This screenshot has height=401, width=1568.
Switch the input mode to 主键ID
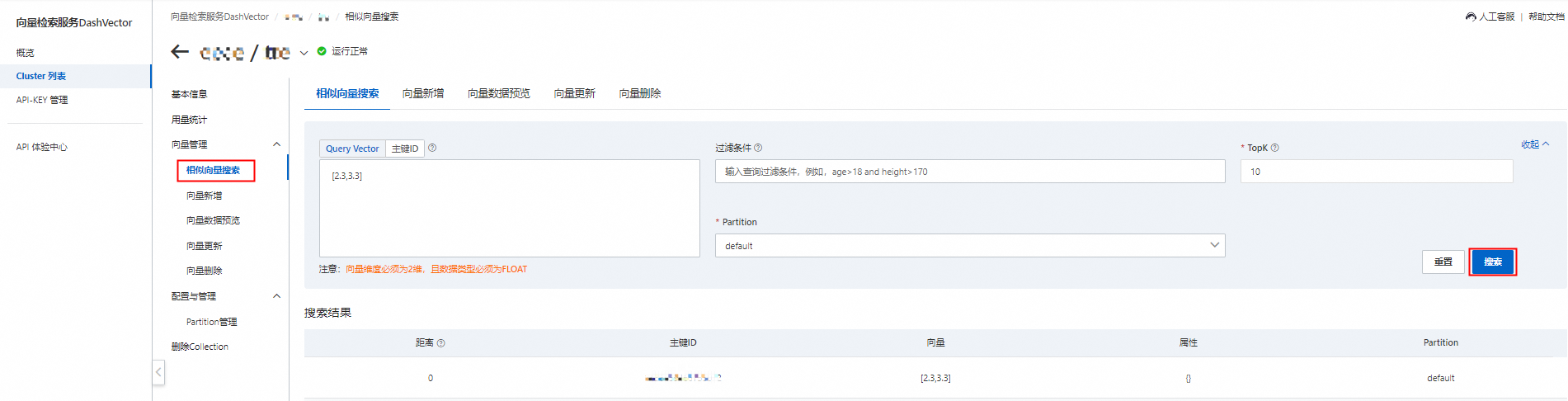tap(405, 149)
